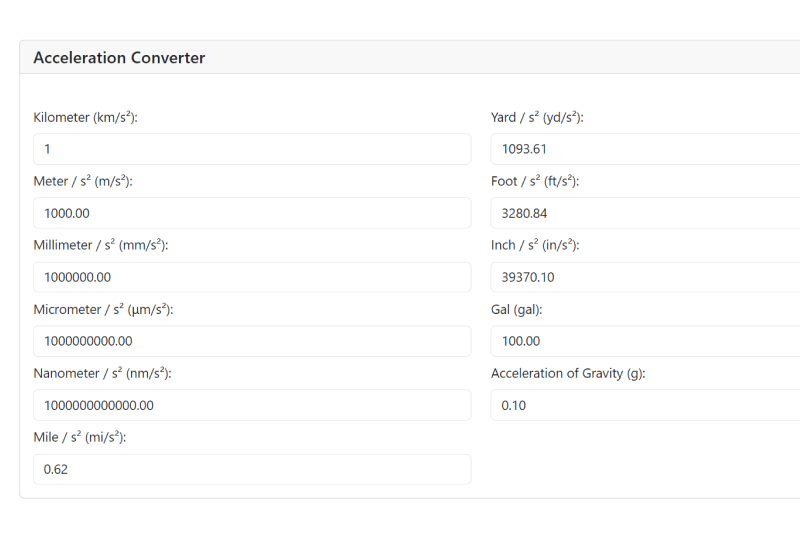Click the "Yard / s² (yd/s²):" label

pos(537,118)
